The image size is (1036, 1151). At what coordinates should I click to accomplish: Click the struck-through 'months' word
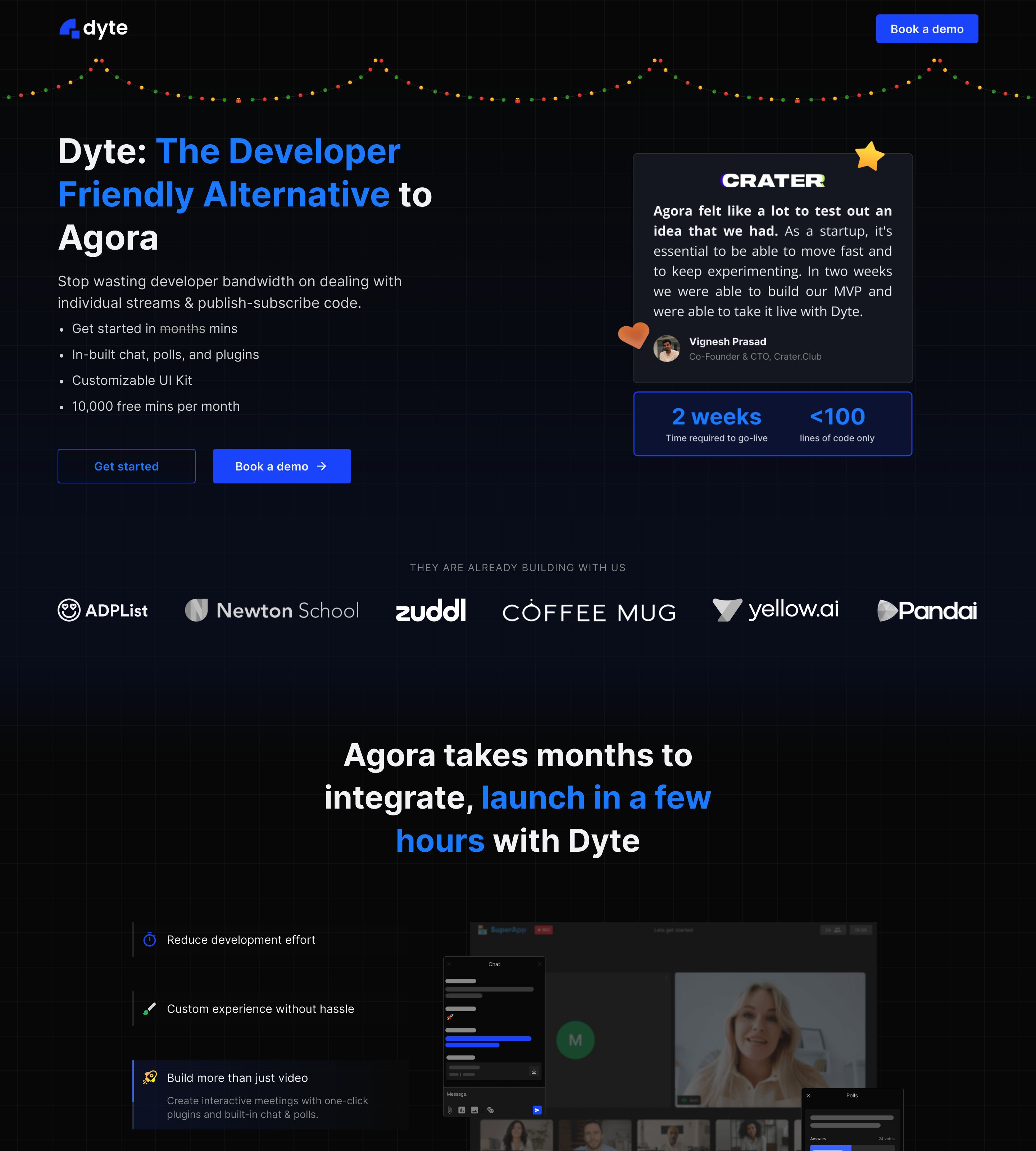point(182,329)
